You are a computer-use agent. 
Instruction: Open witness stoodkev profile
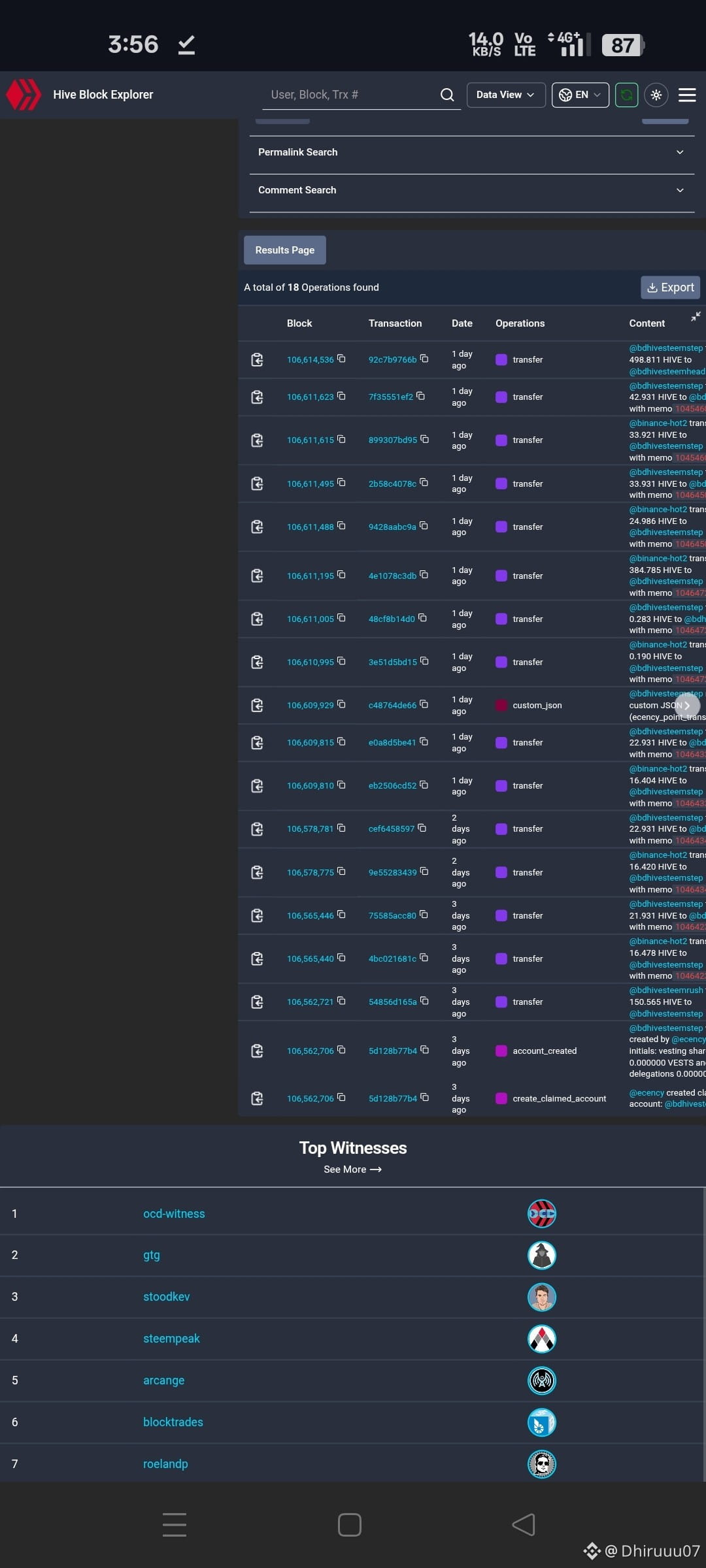[167, 1297]
